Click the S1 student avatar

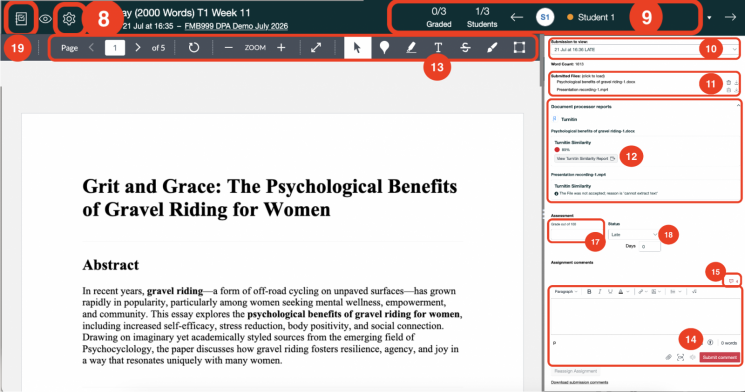[x=545, y=18]
